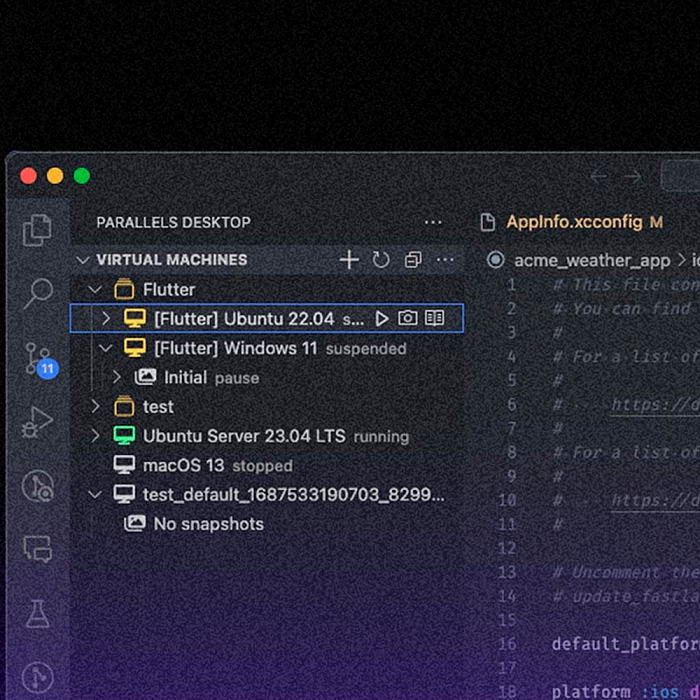Screen dimensions: 700x700
Task: Refresh the virtual machines list
Action: coord(381,260)
